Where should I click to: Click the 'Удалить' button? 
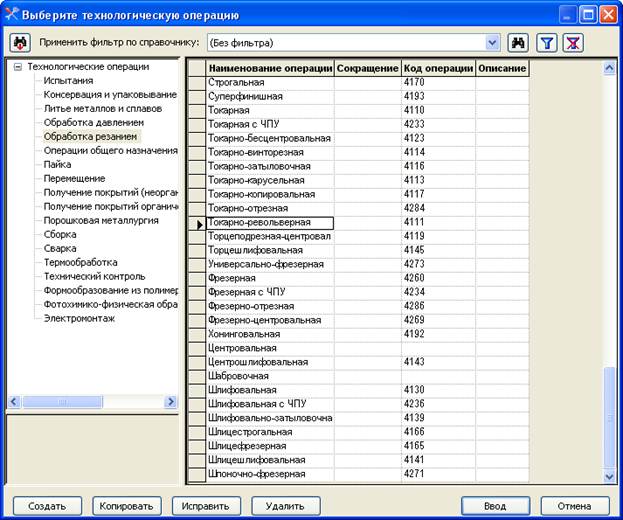click(286, 506)
